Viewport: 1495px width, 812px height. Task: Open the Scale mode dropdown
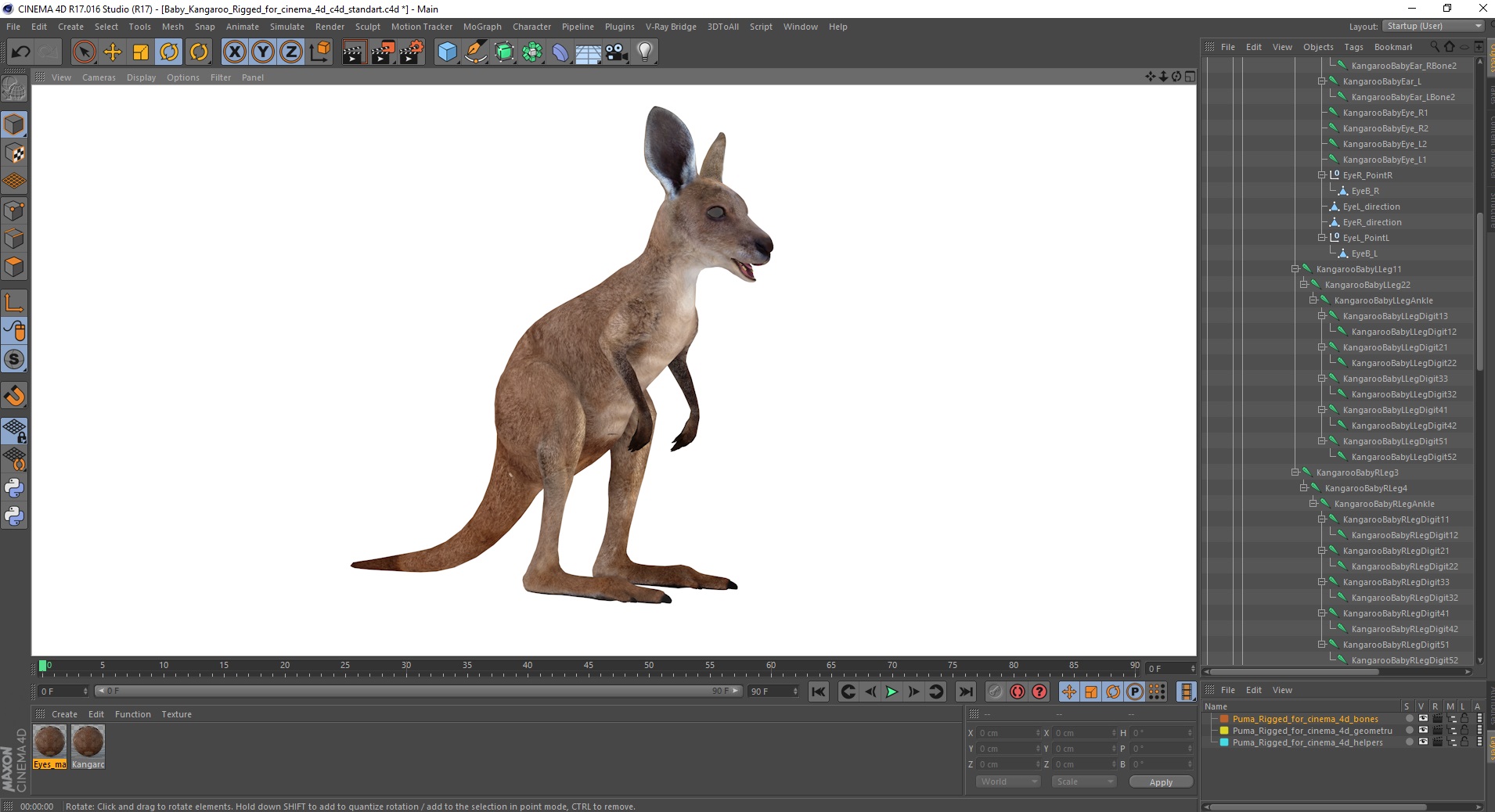(x=1083, y=781)
